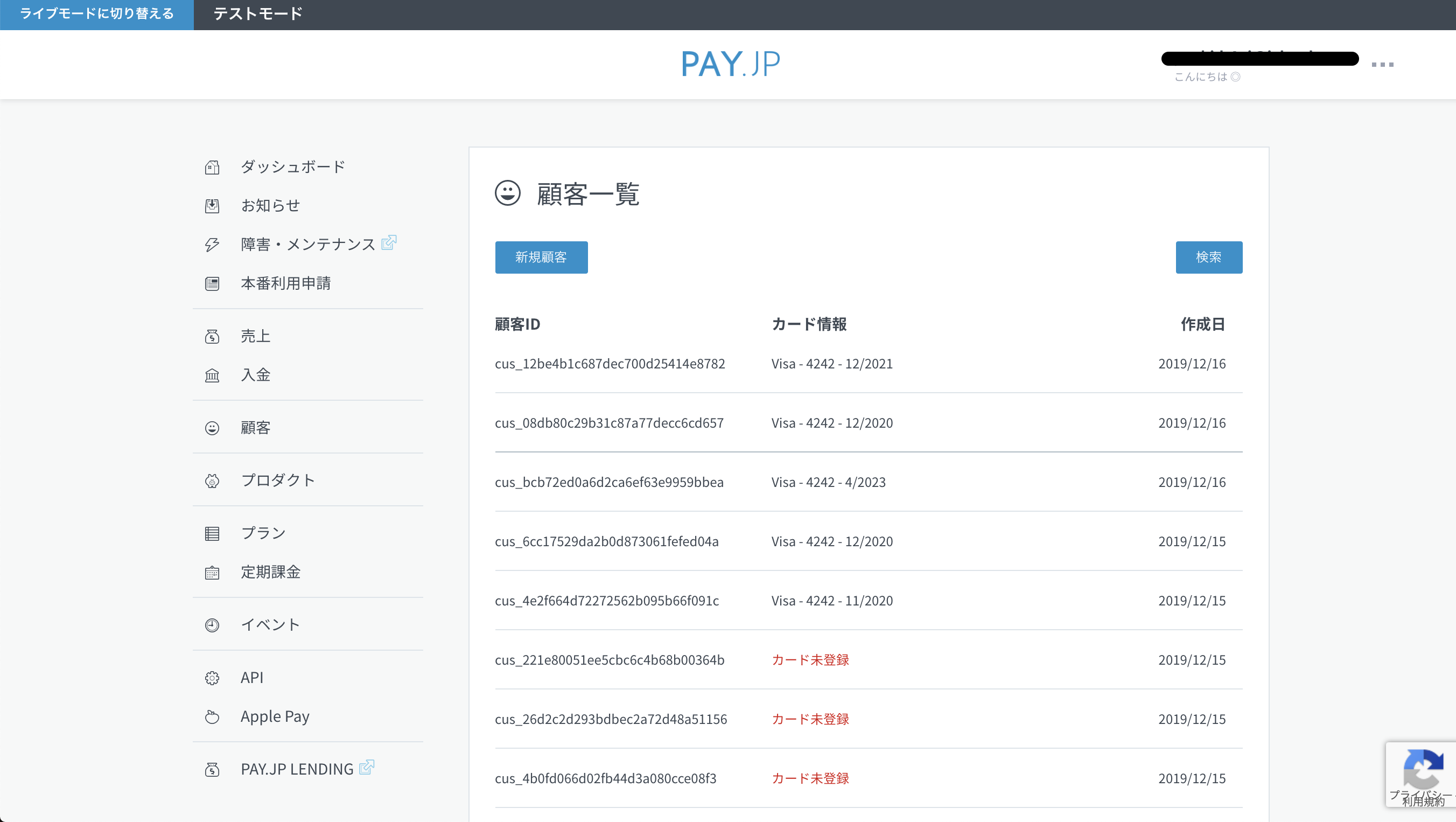Click the 入金 bank building icon

pos(212,375)
